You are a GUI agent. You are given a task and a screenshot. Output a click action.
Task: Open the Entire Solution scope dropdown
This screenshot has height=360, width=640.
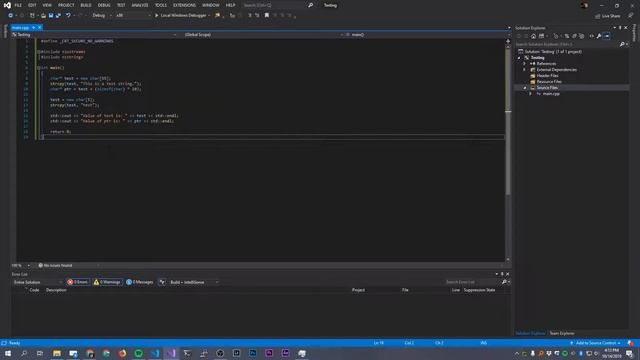pyautogui.click(x=37, y=282)
